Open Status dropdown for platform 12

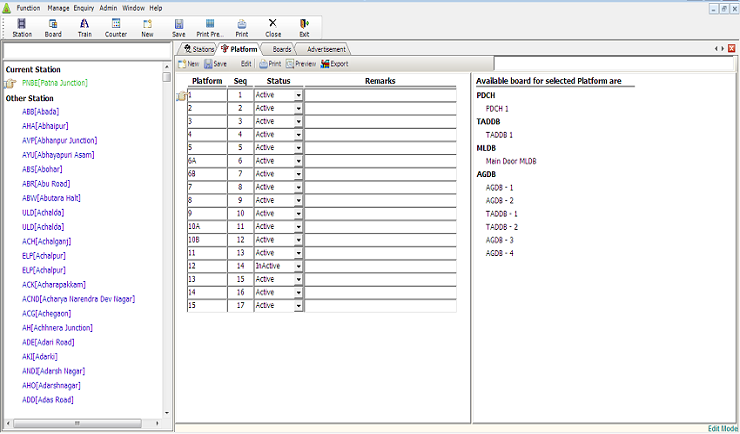pos(298,266)
